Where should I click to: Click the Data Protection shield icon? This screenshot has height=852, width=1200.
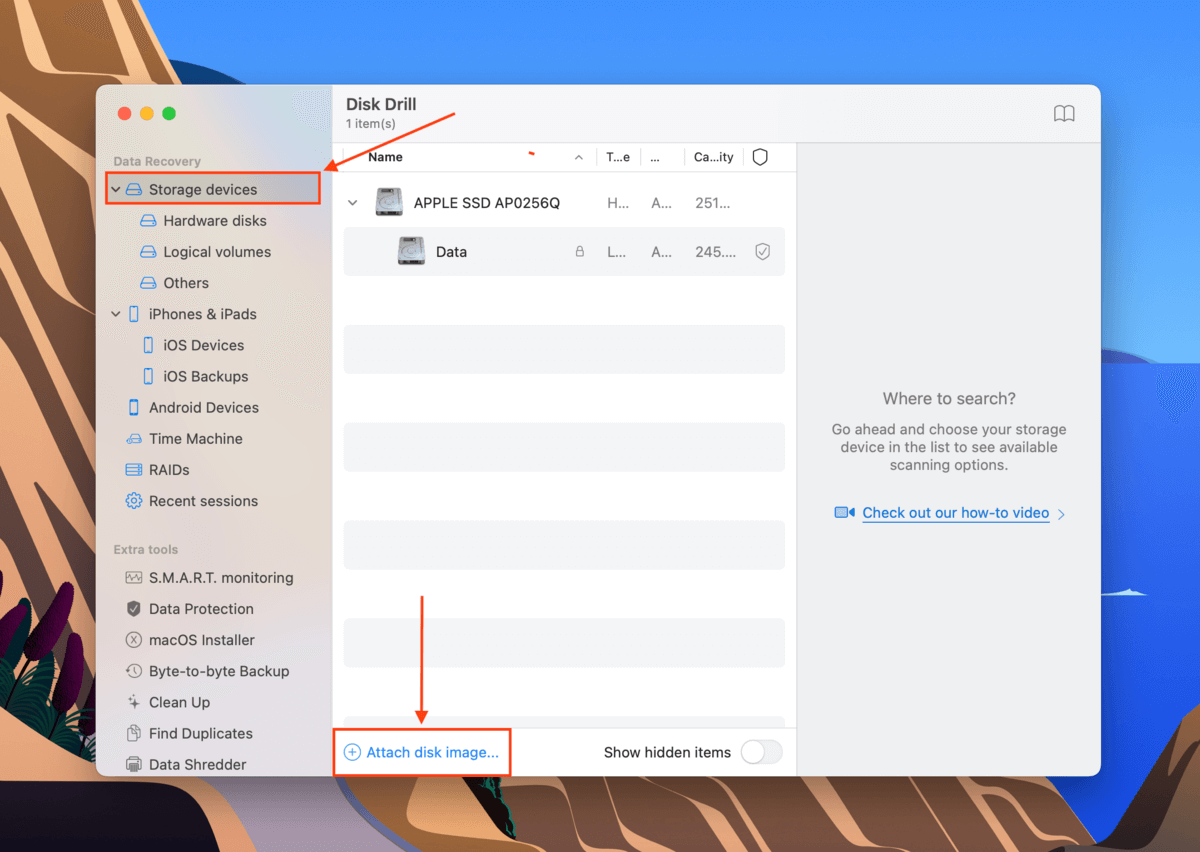[134, 609]
